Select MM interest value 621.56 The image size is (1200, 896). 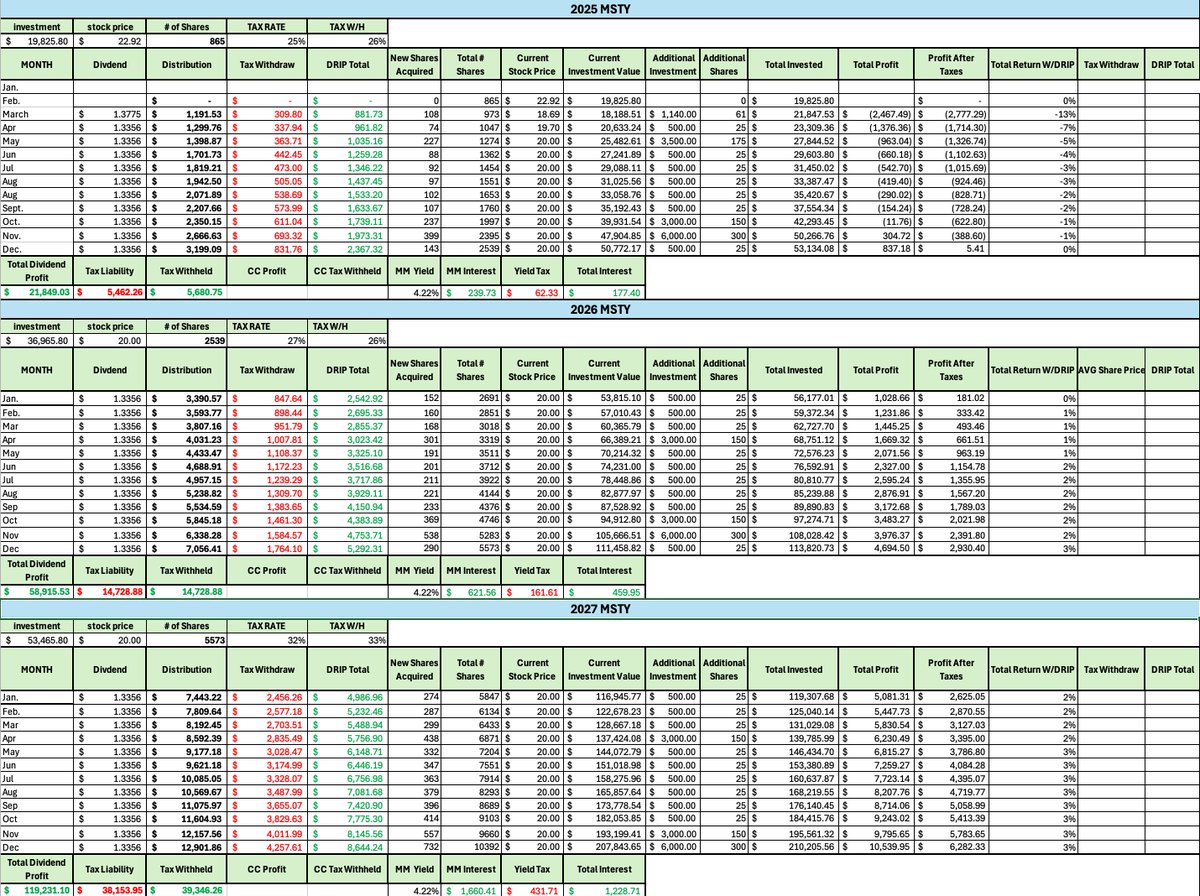pos(471,592)
